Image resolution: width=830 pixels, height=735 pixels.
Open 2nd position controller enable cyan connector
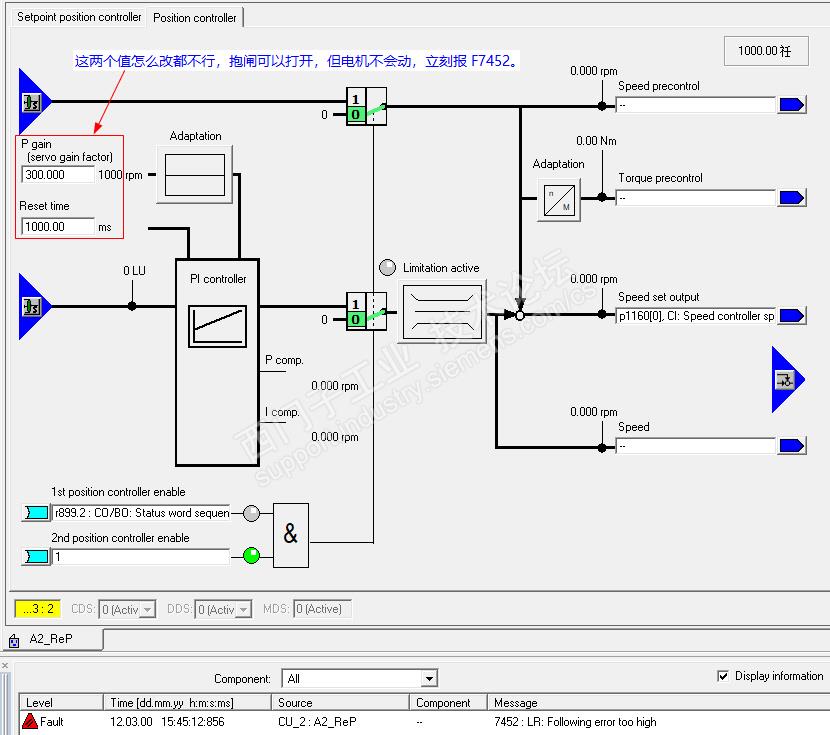[x=36, y=557]
